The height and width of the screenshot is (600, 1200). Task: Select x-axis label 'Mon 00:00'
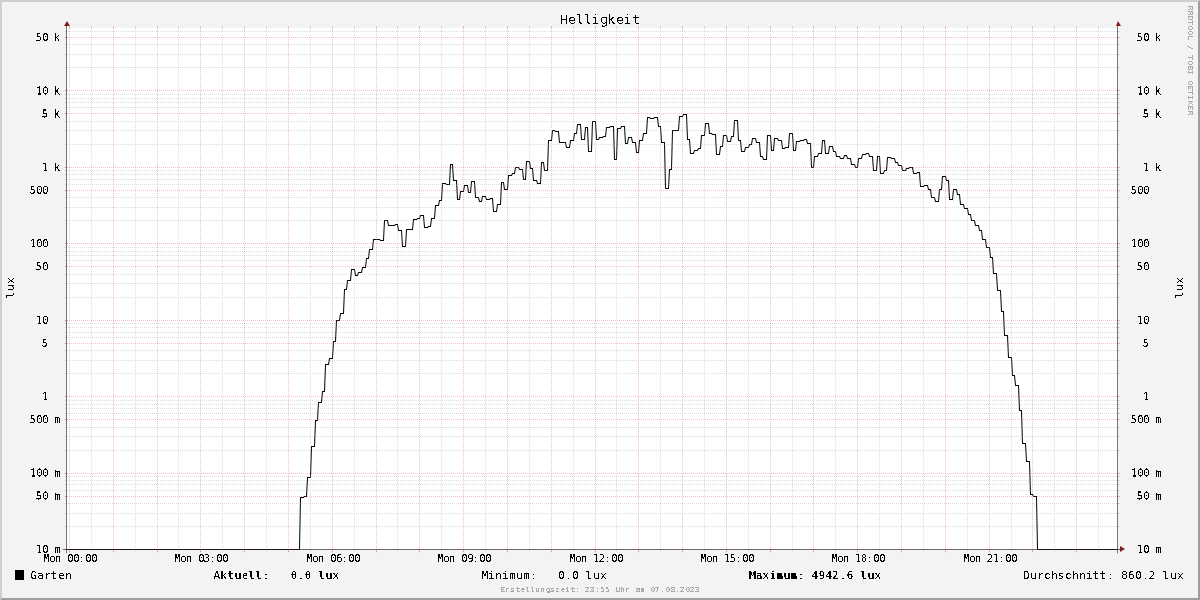70,558
